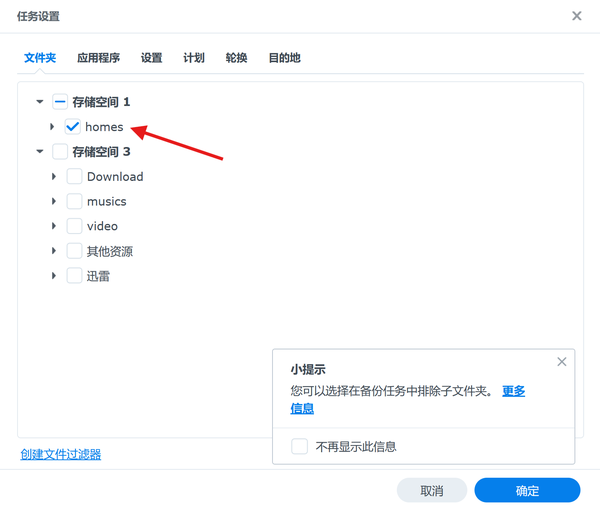Screen dimensions: 600x510
Task: Close the 任务设置 dialog
Action: coord(577,16)
